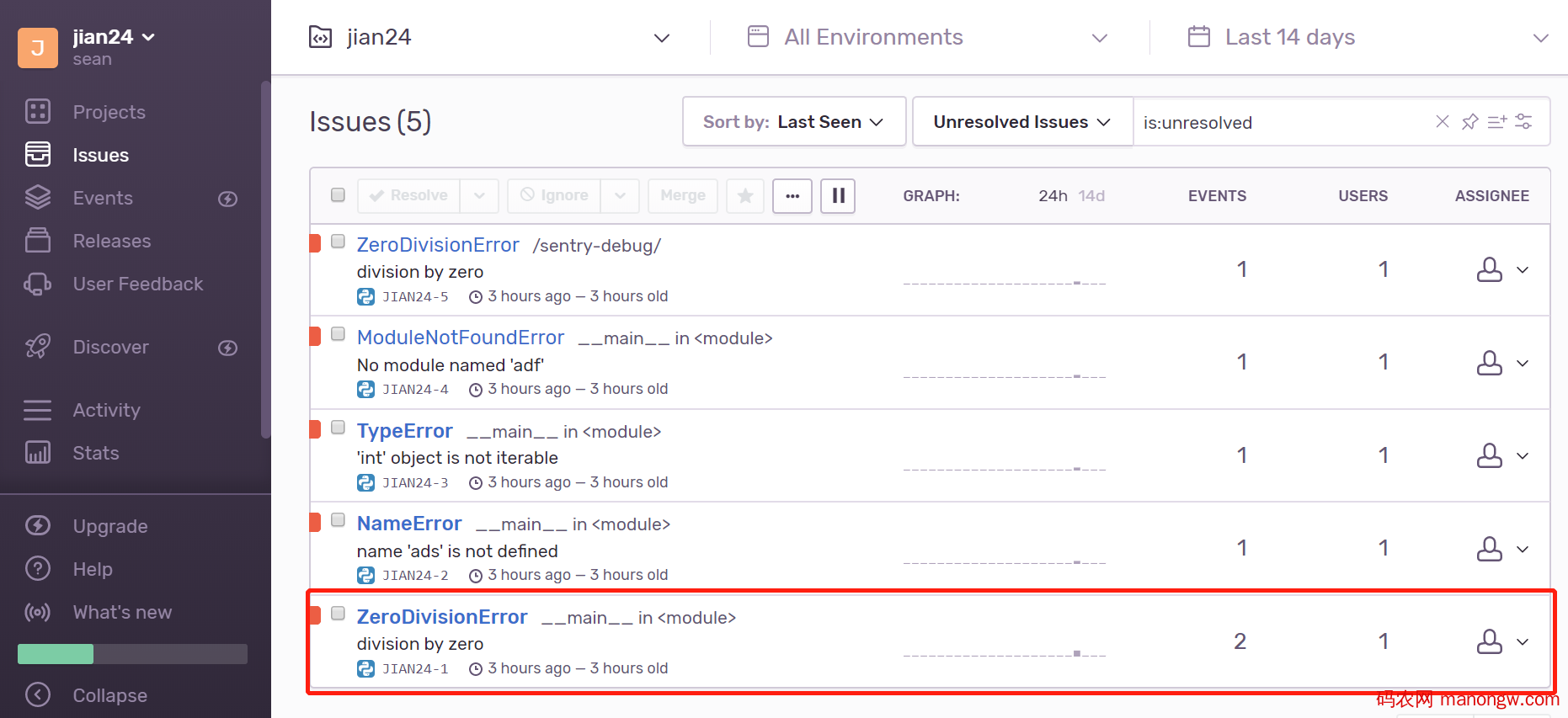Open the Sort by Last Seen dropdown

tap(793, 122)
